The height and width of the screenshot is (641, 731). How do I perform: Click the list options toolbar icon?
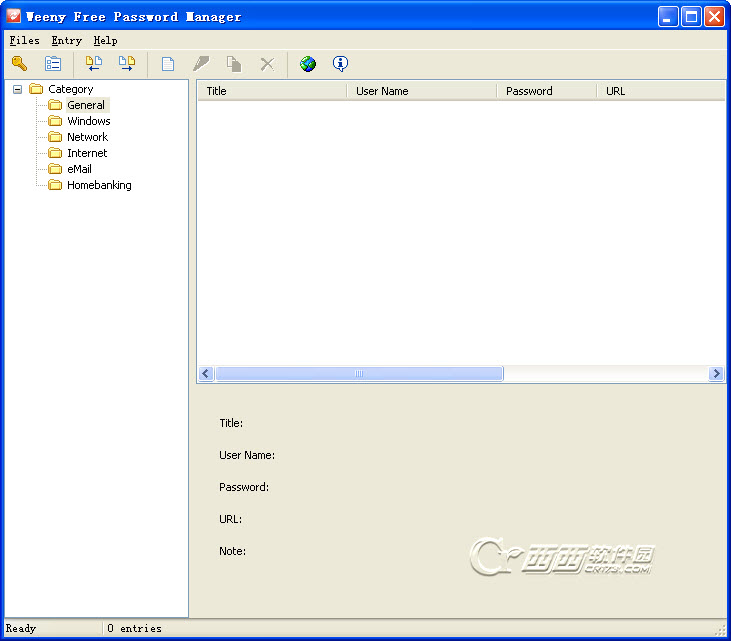53,64
